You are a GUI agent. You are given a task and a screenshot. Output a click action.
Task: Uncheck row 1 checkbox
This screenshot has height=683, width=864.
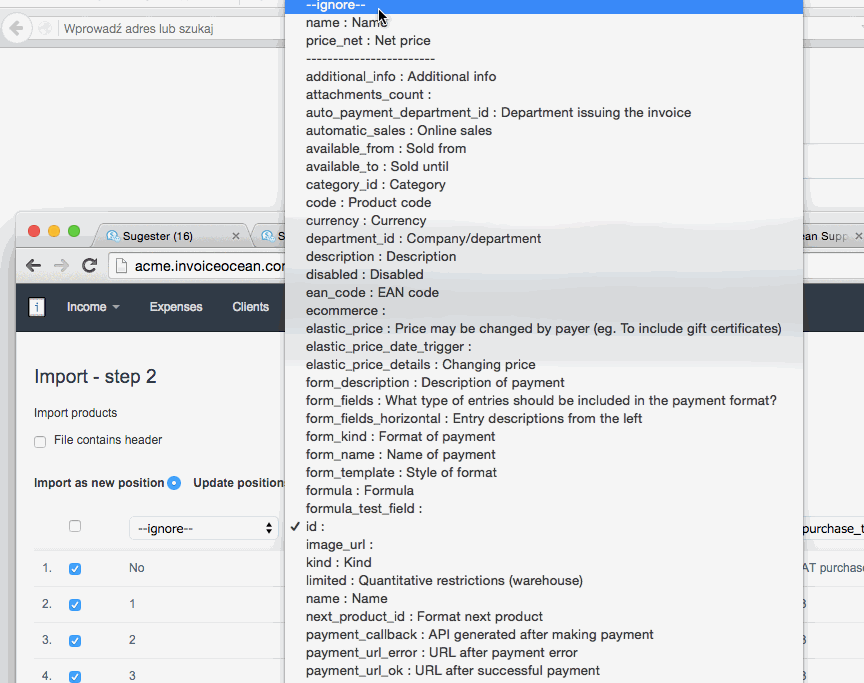(x=75, y=569)
